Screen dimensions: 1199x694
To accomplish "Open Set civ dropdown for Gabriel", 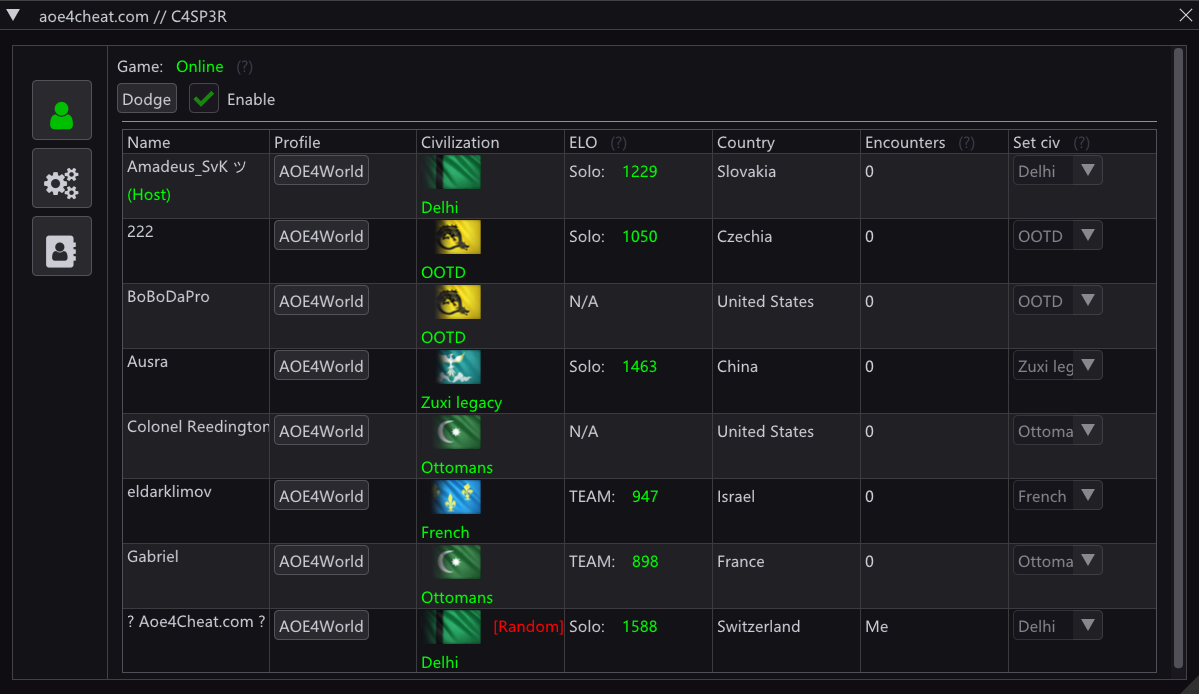I will tap(1058, 561).
